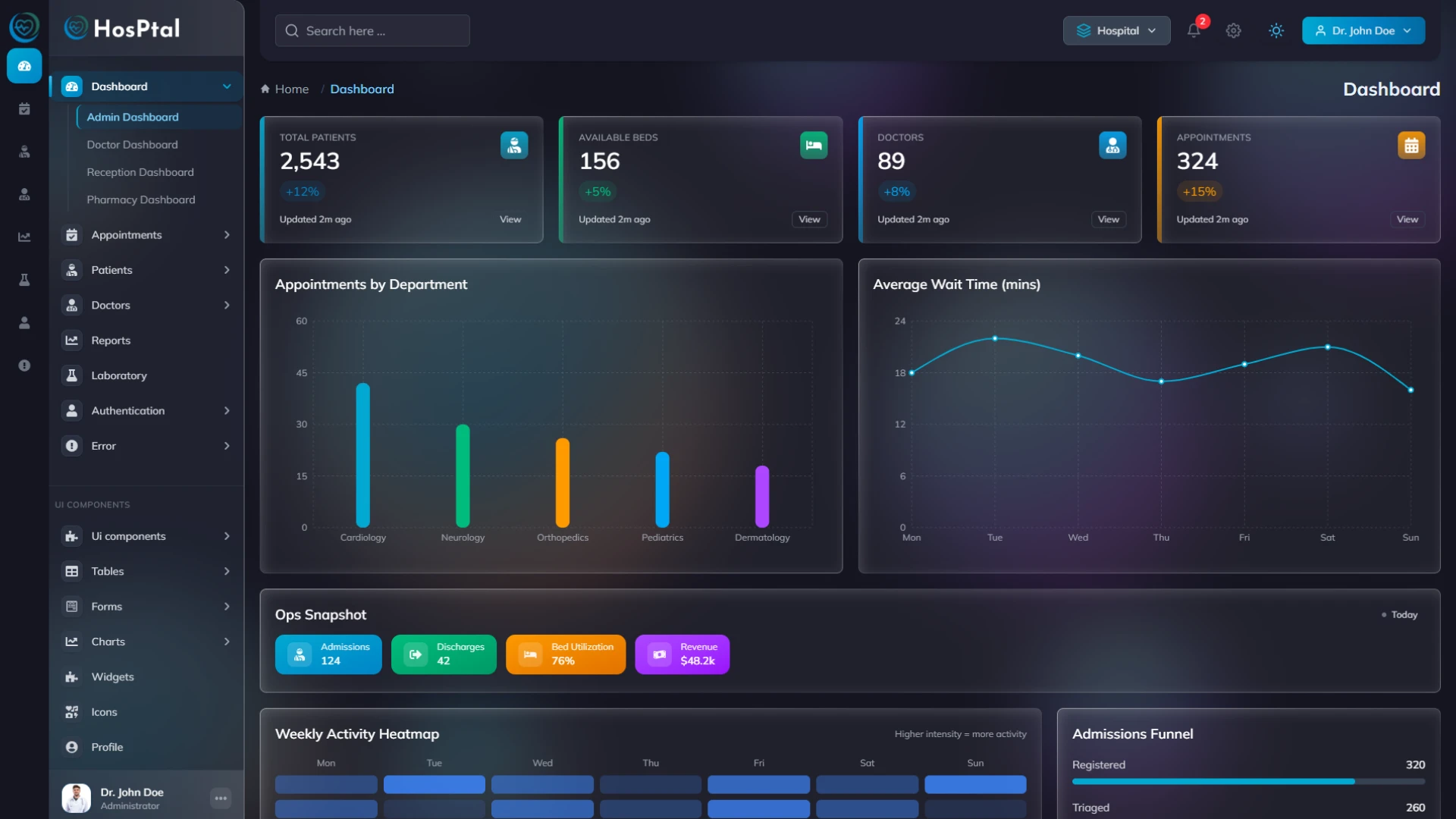1456x819 pixels.
Task: Click the Dr. John Doe avatar thumbnail
Action: coord(76,799)
